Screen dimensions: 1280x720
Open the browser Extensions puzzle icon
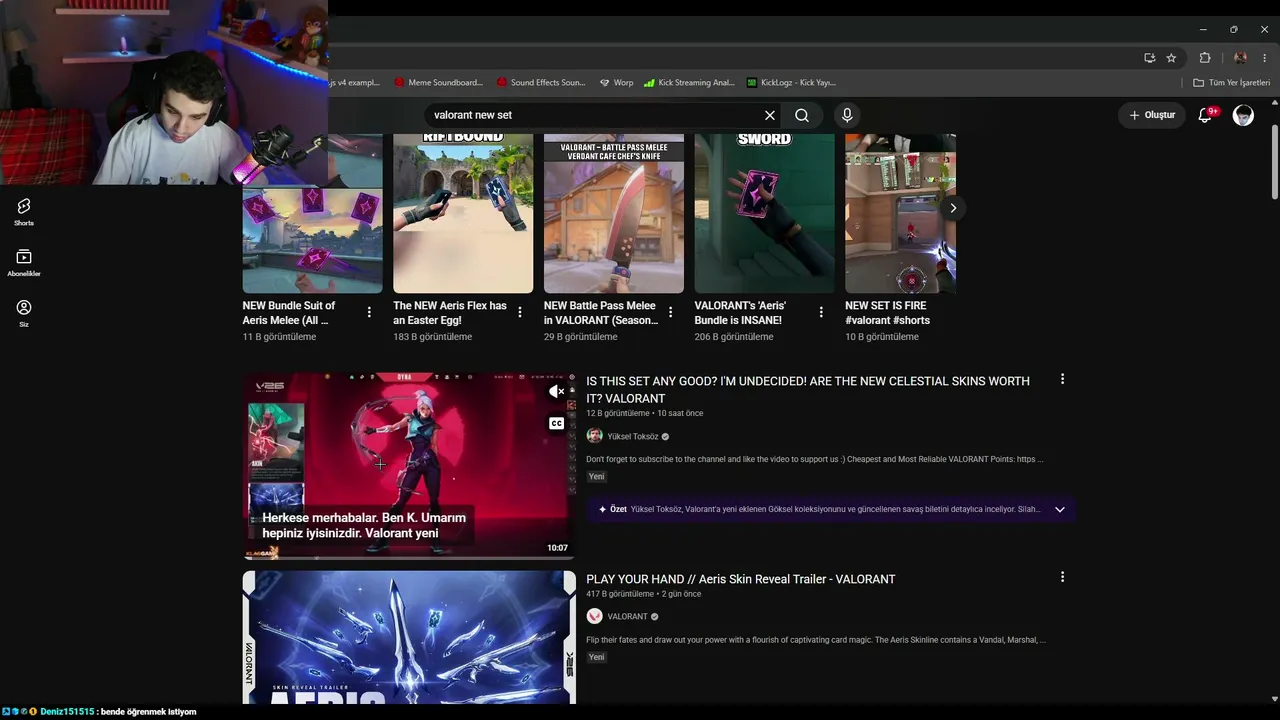coord(1205,58)
